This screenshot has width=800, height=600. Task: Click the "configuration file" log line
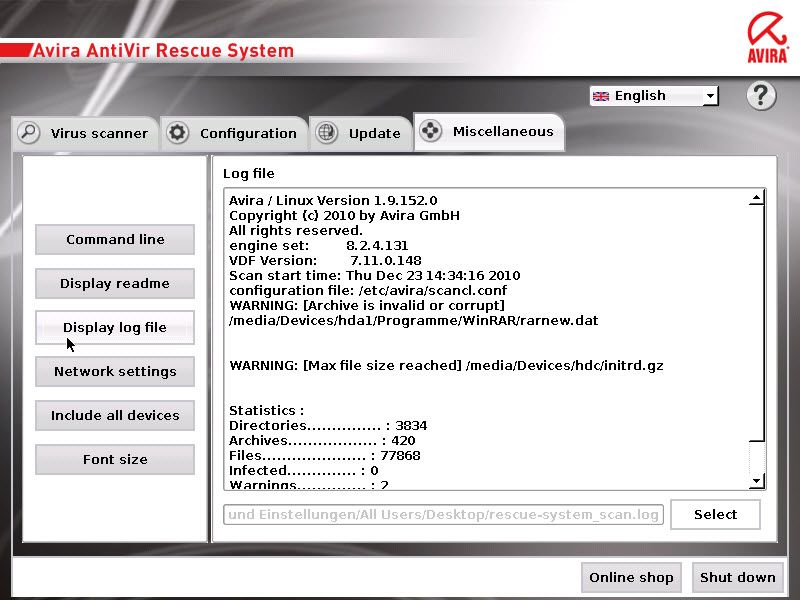pyautogui.click(x=368, y=290)
